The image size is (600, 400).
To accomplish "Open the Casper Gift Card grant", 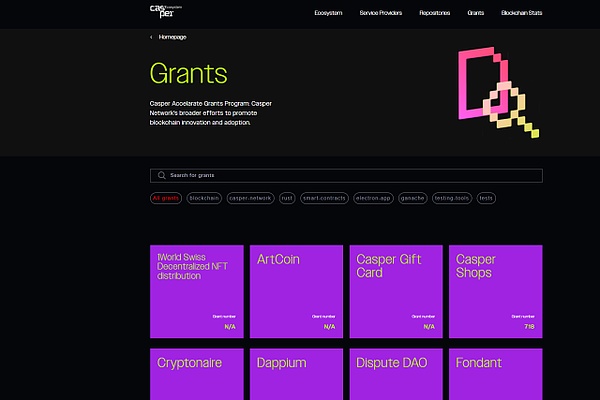I will 396,291.
